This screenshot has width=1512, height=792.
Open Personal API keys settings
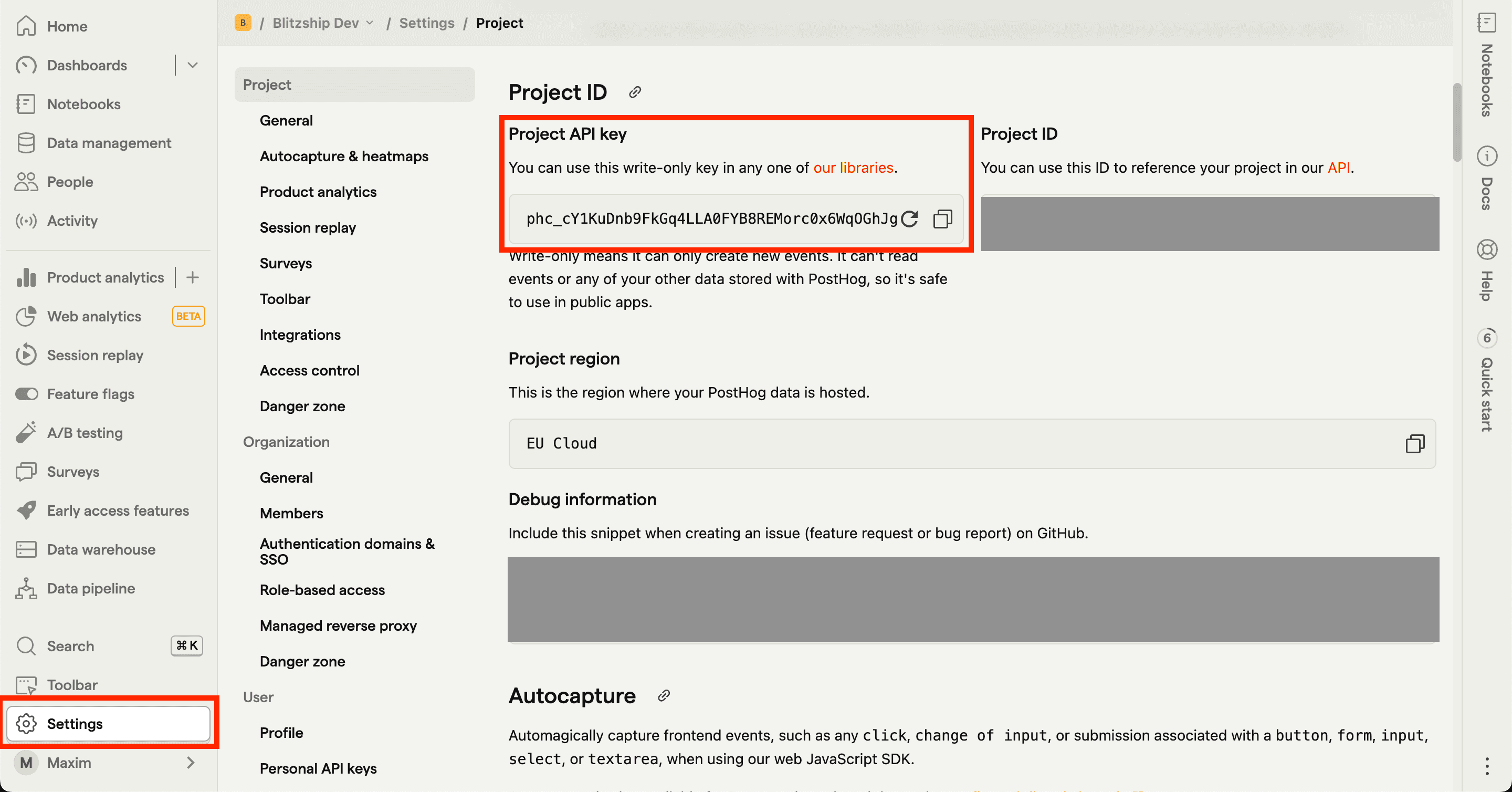click(x=318, y=768)
